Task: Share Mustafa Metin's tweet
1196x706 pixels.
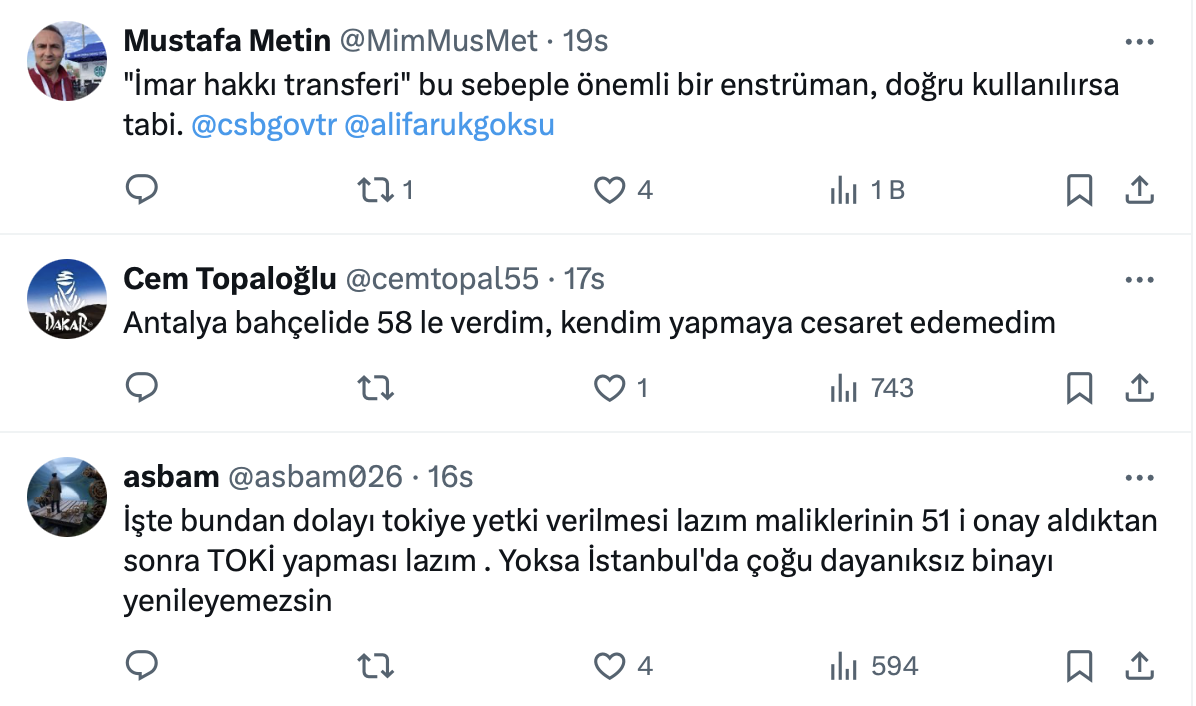Action: (x=1140, y=189)
